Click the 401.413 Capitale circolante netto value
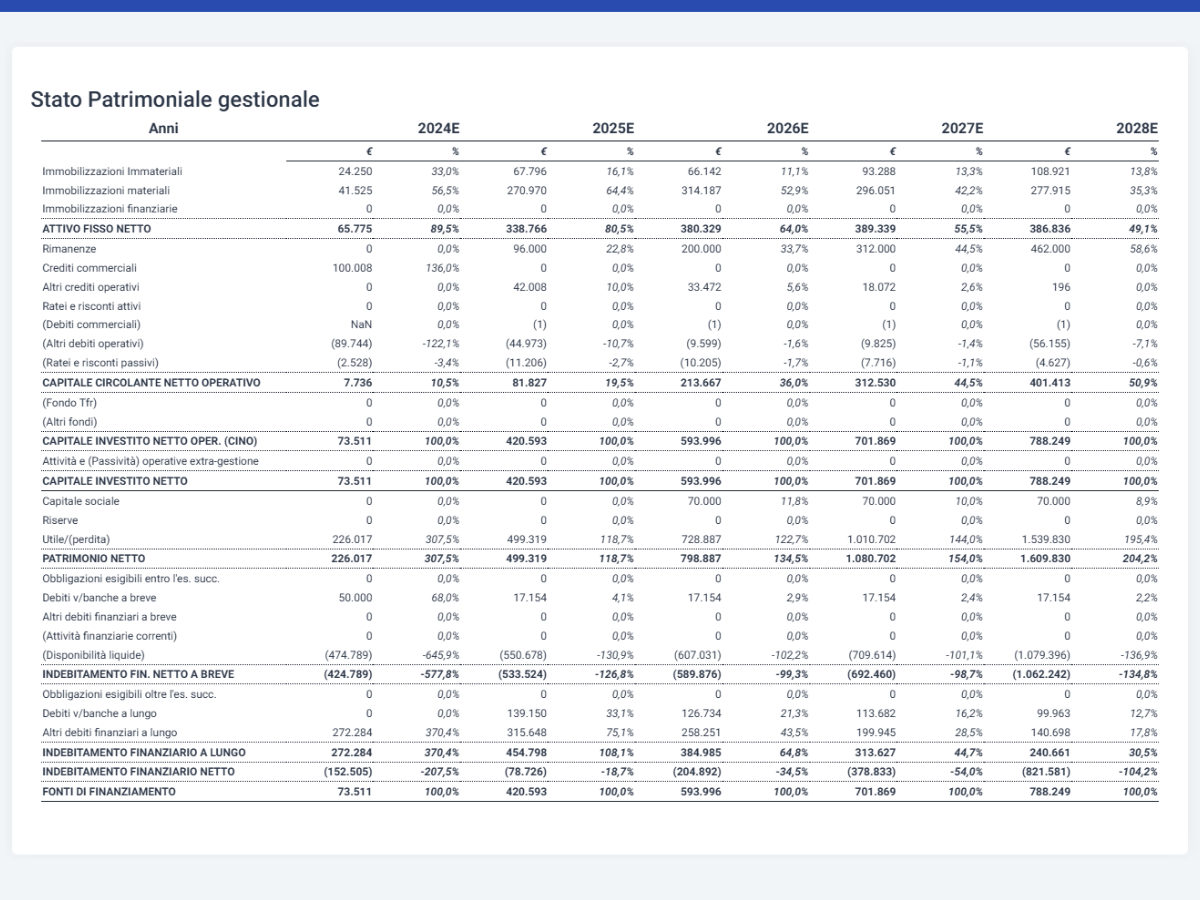 coord(1050,383)
